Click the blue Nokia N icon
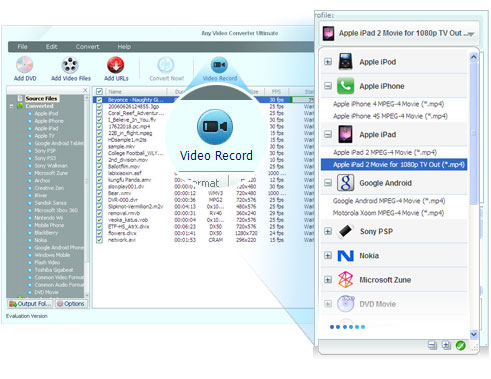The image size is (491, 379). click(345, 256)
